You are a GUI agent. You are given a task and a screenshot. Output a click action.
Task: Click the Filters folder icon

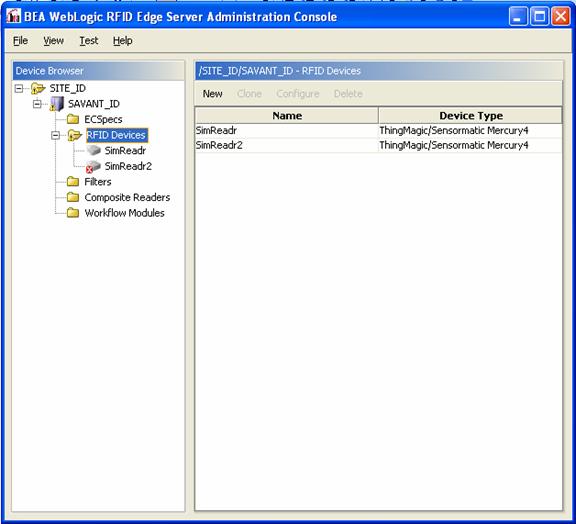click(73, 182)
